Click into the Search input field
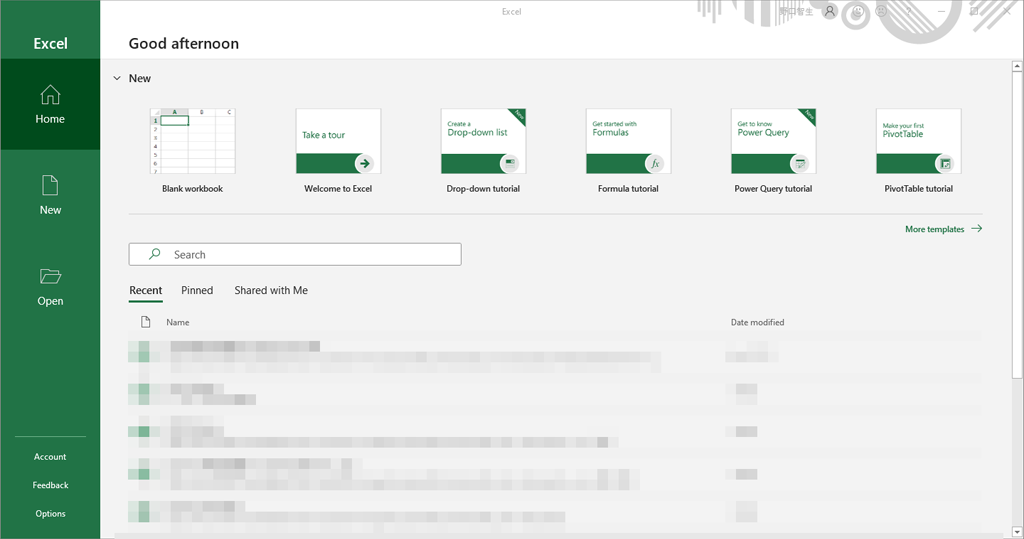Screen dimensions: 1024x539 tap(295, 254)
